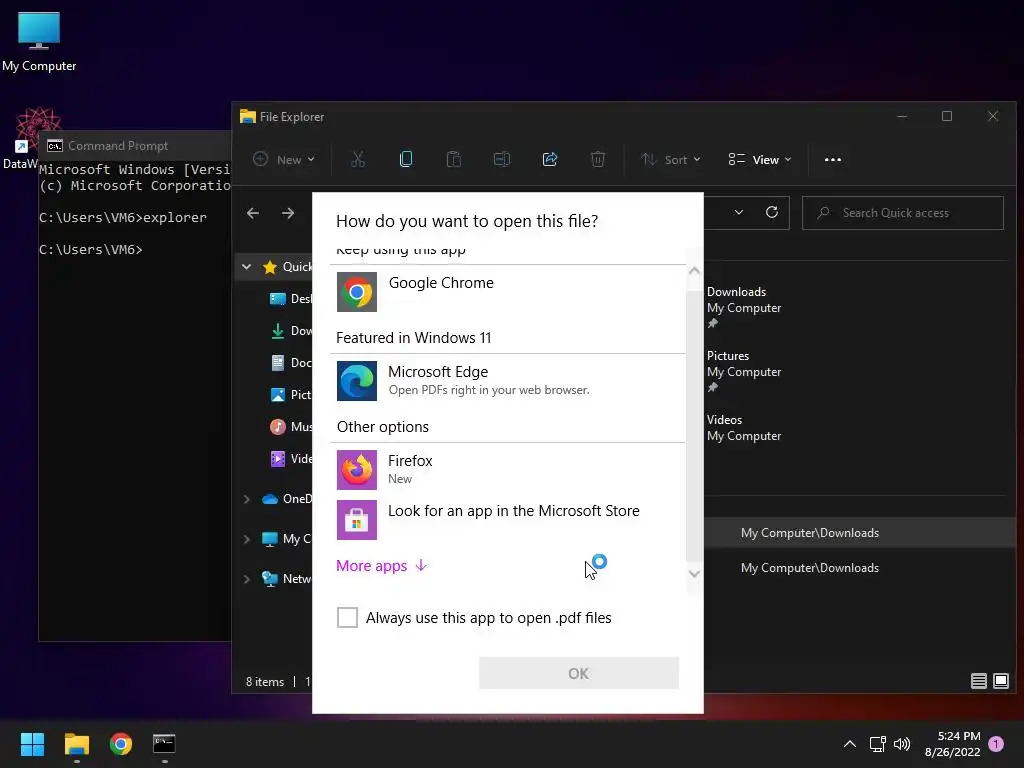Check Always use this app for .pdf files
1024x768 pixels.
(347, 617)
